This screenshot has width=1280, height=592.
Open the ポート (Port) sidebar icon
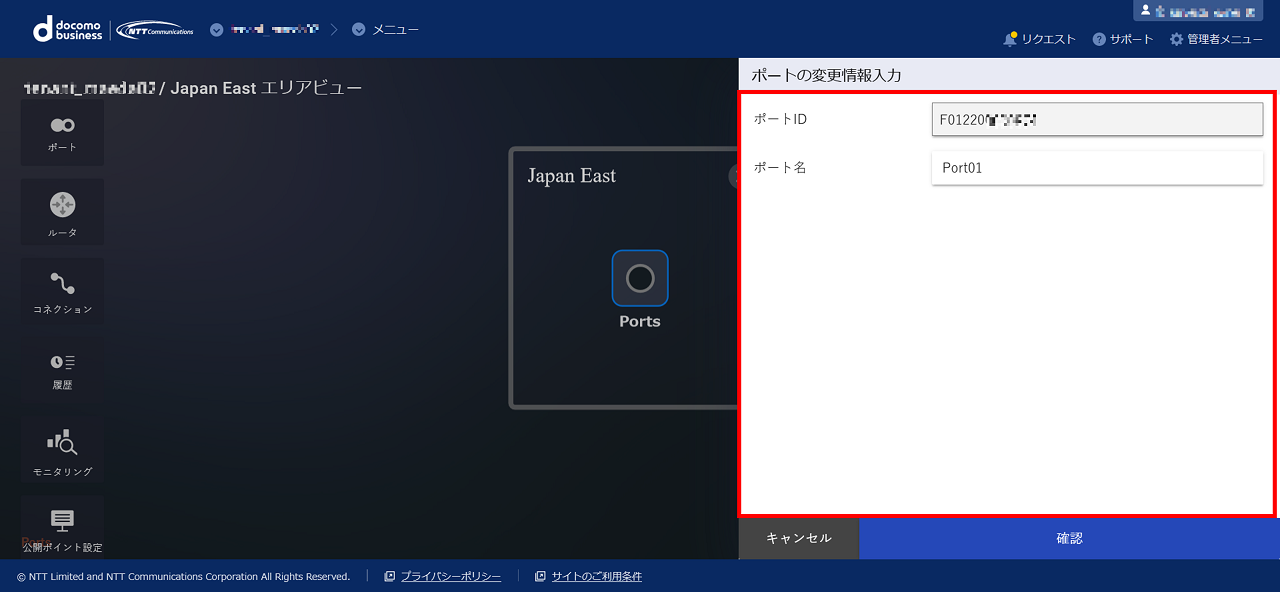pos(62,132)
